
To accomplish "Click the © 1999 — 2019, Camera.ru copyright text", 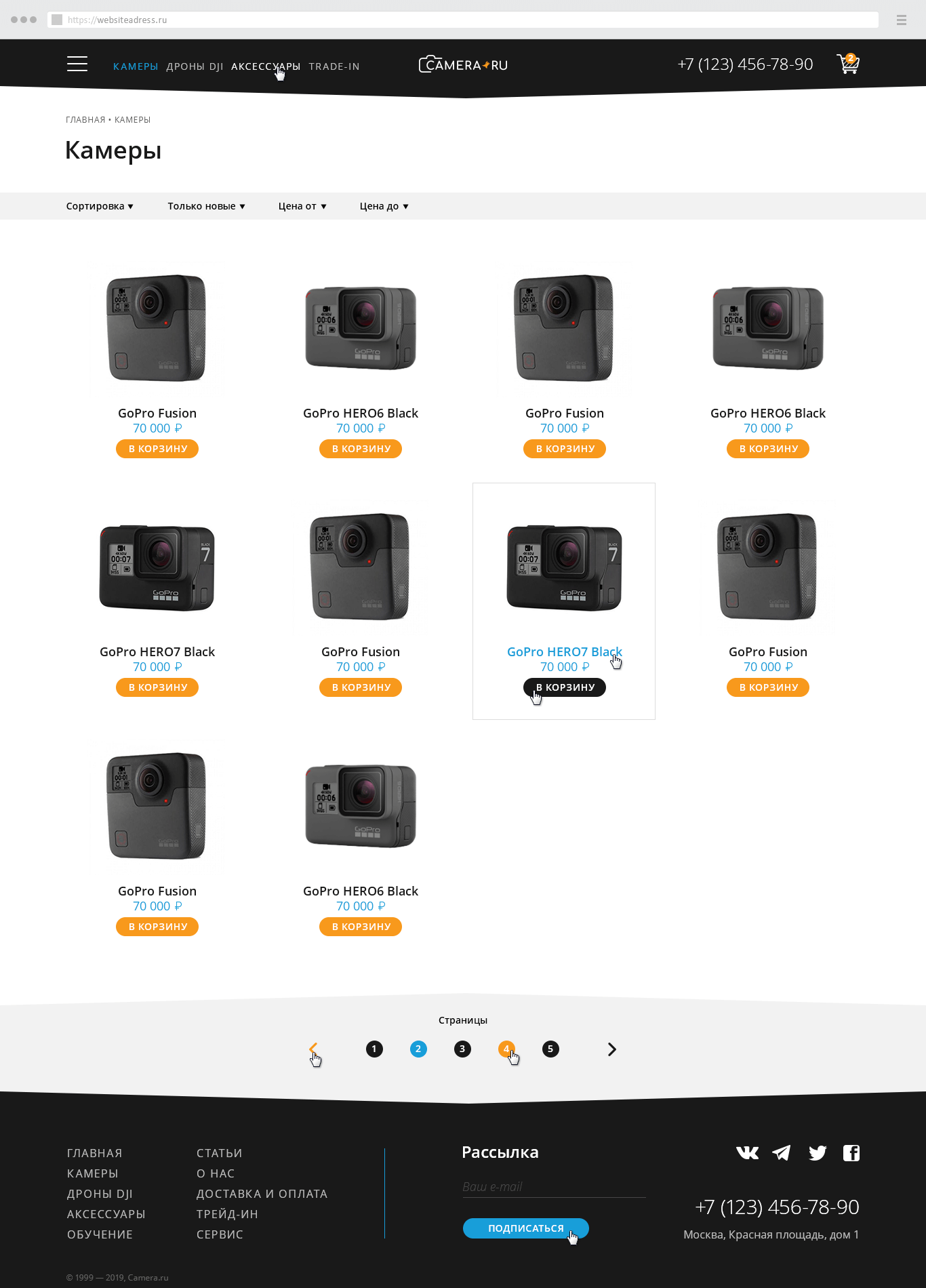I will pyautogui.click(x=117, y=1277).
